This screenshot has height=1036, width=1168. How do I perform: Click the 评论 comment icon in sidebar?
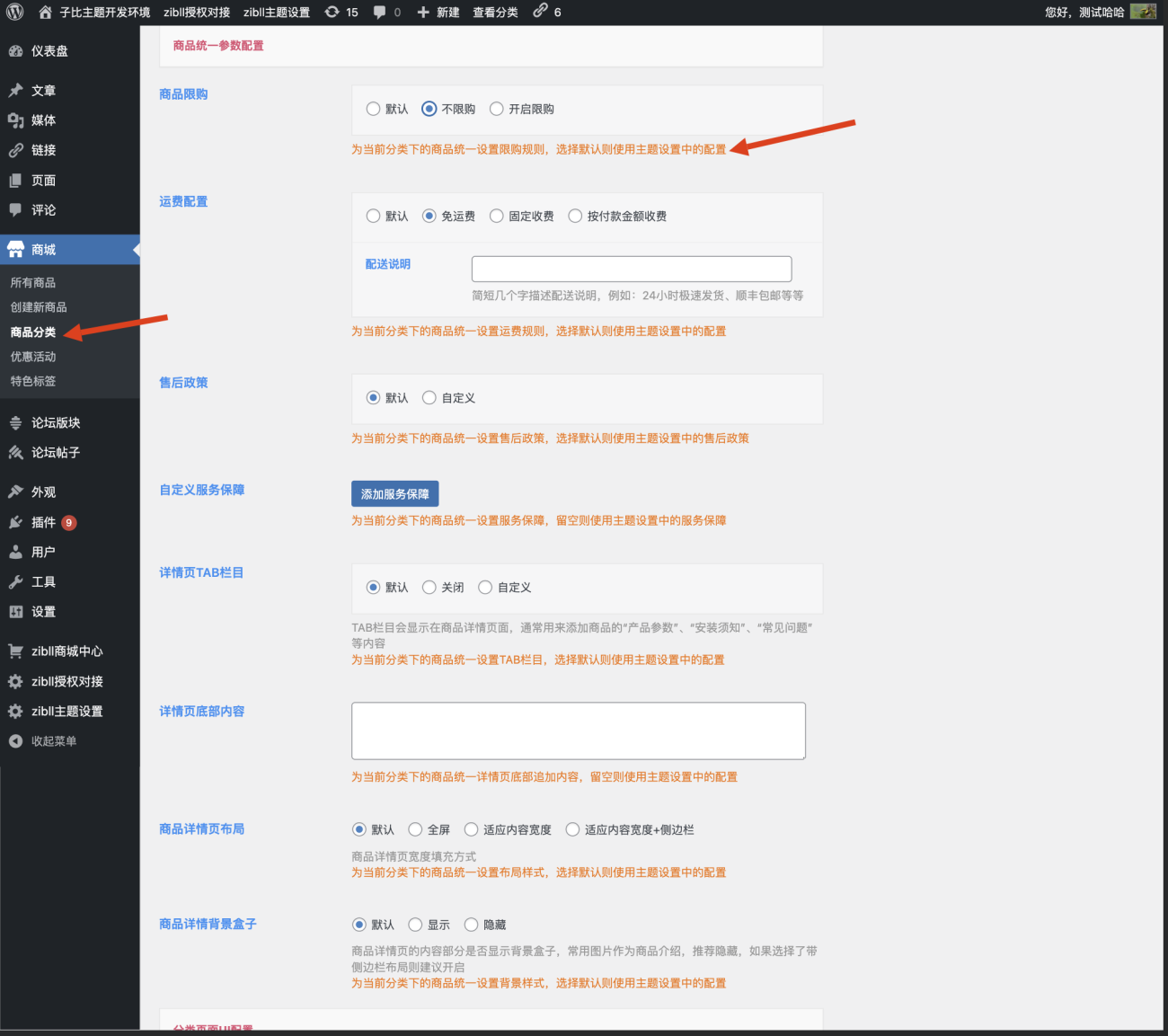[x=15, y=210]
